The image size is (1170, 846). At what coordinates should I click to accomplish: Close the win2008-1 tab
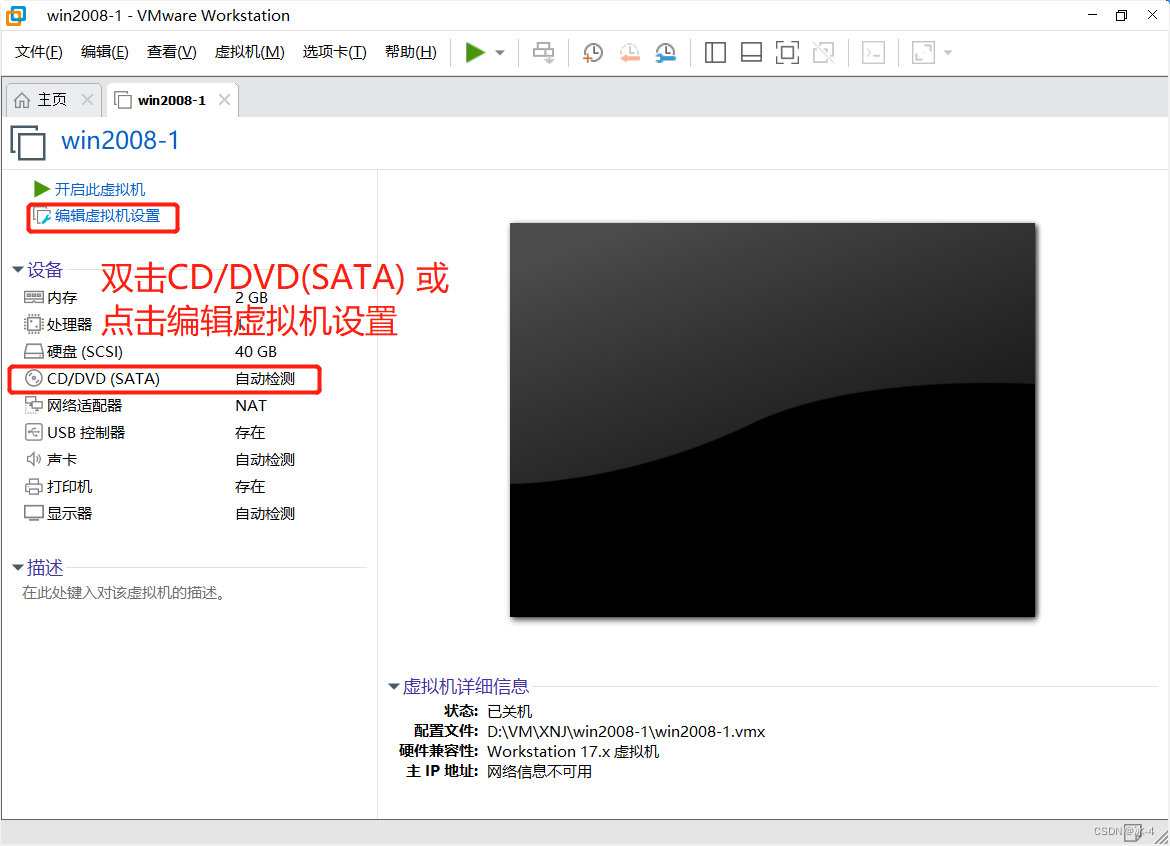(224, 99)
